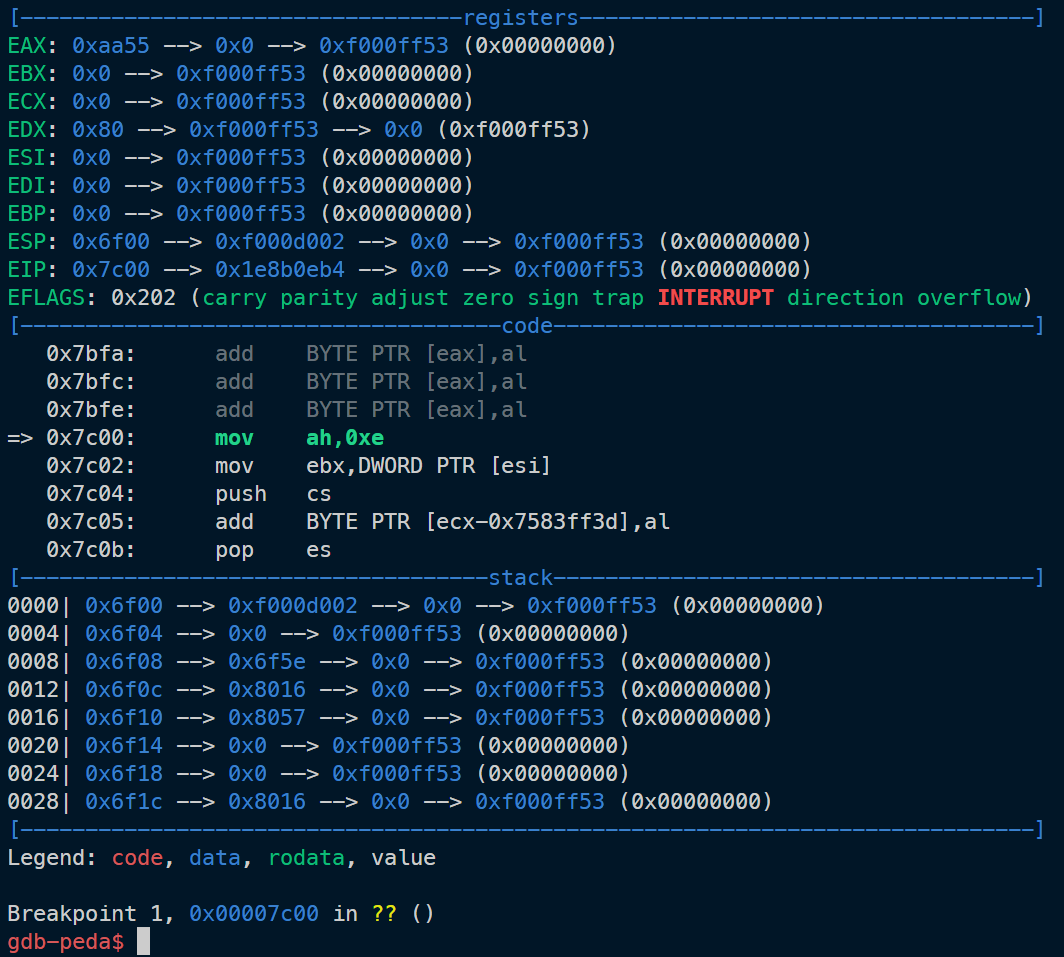1064x957 pixels.
Task: Select the highlighted operand 'ah,0xe'
Action: coord(345,438)
